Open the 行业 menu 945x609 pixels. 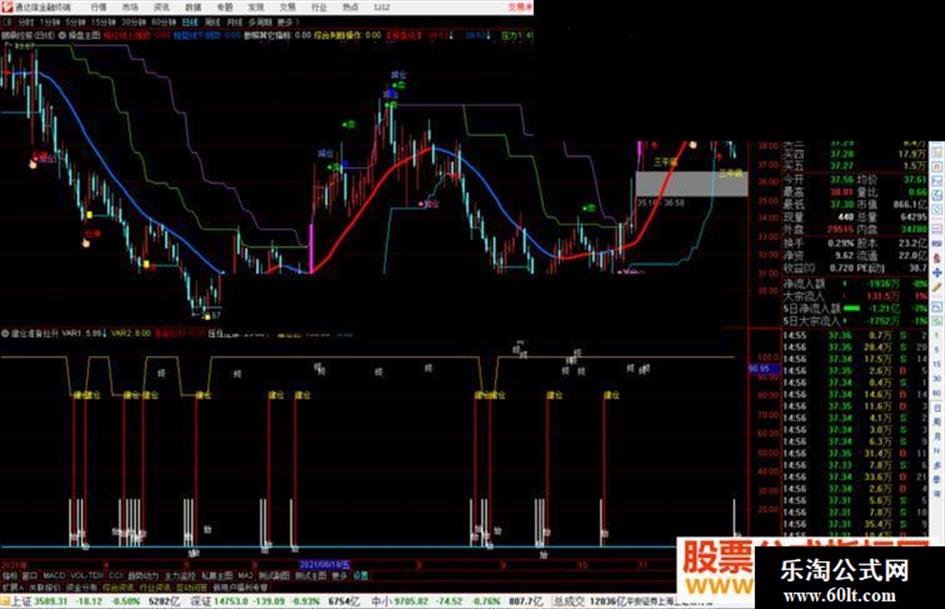coord(319,7)
